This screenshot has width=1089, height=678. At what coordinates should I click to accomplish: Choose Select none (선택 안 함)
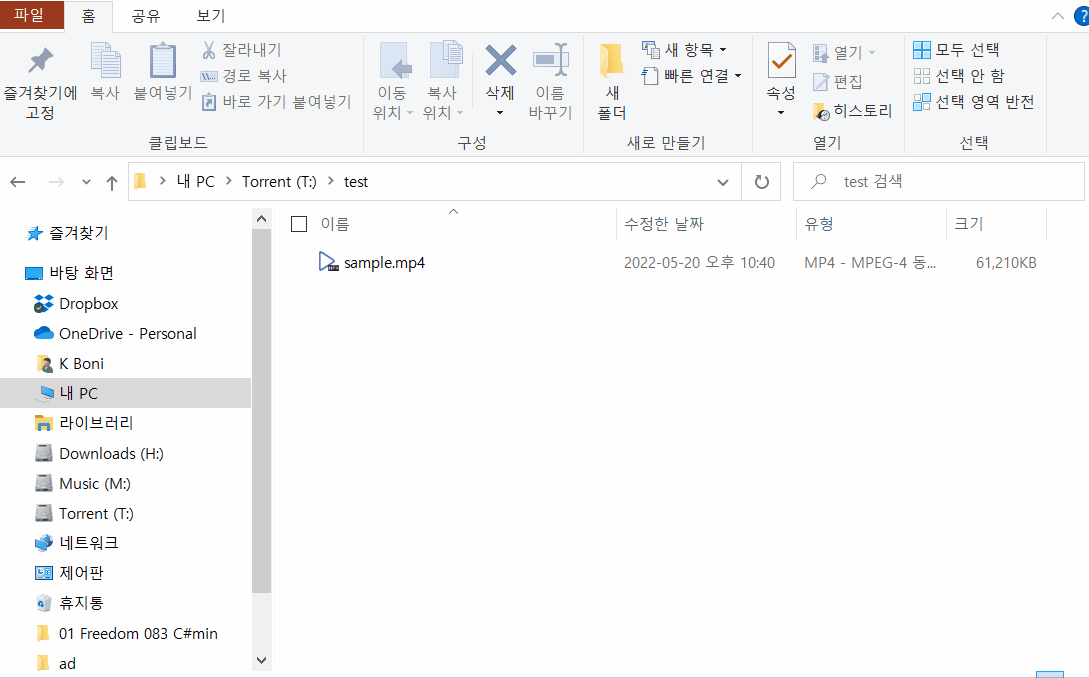click(959, 76)
